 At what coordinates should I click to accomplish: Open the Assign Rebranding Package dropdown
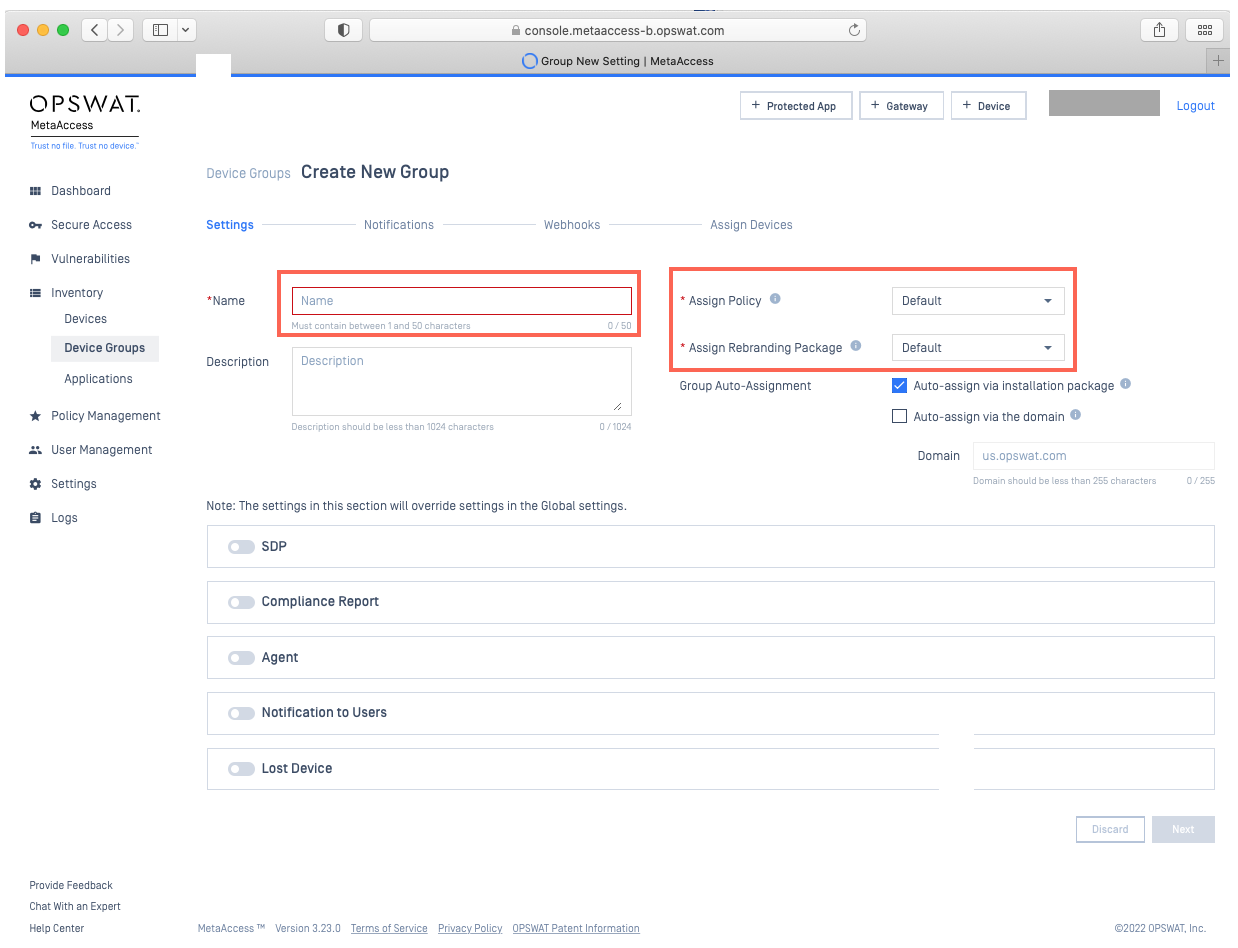[x=978, y=348]
